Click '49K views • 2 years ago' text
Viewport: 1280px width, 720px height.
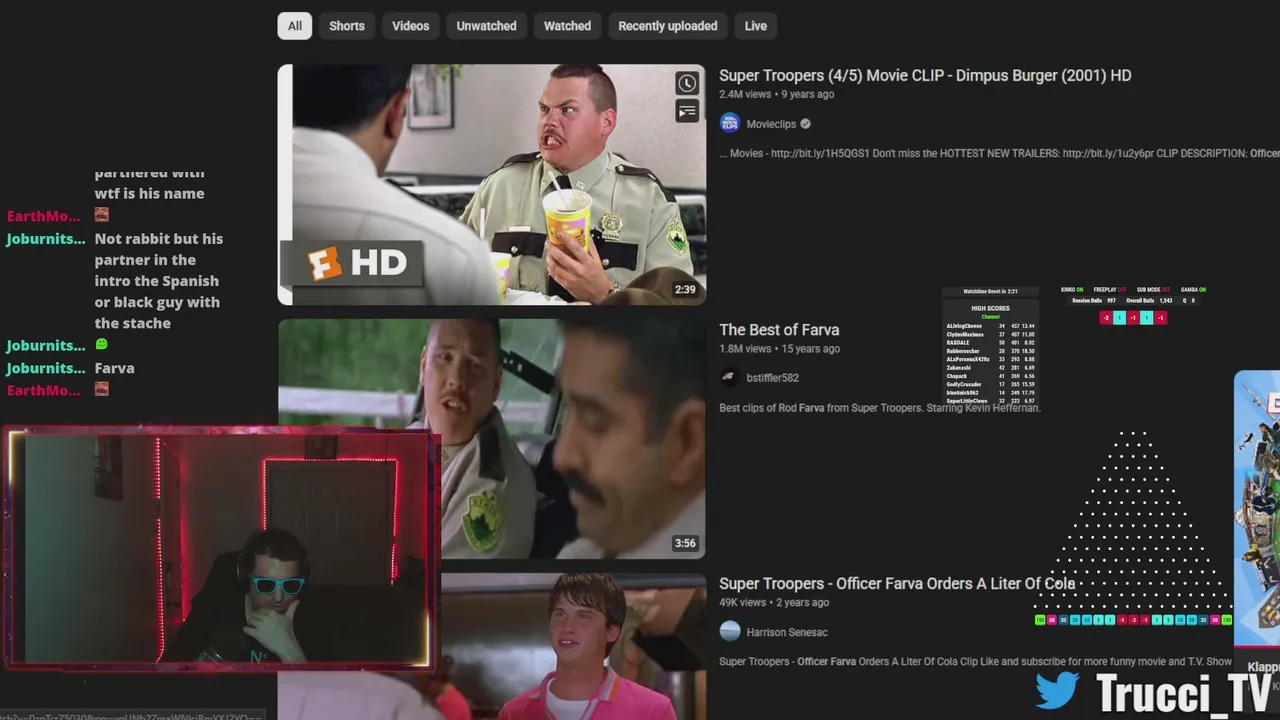tap(774, 603)
